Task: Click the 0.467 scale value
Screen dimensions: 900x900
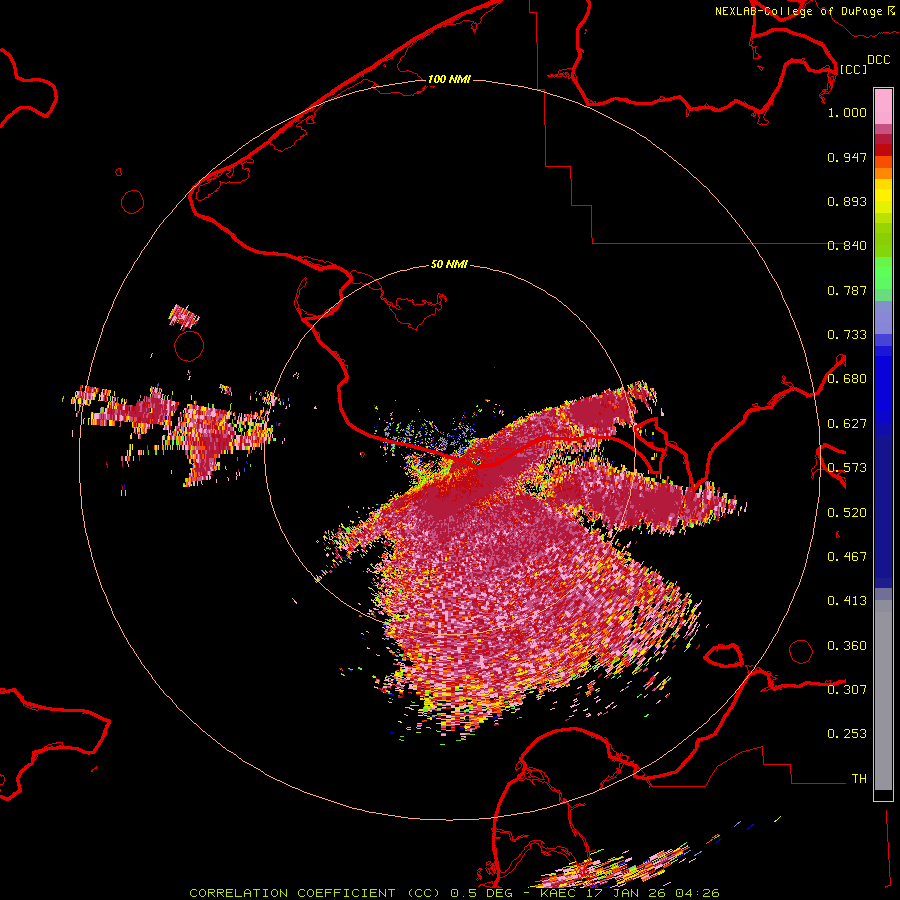Action: point(847,557)
